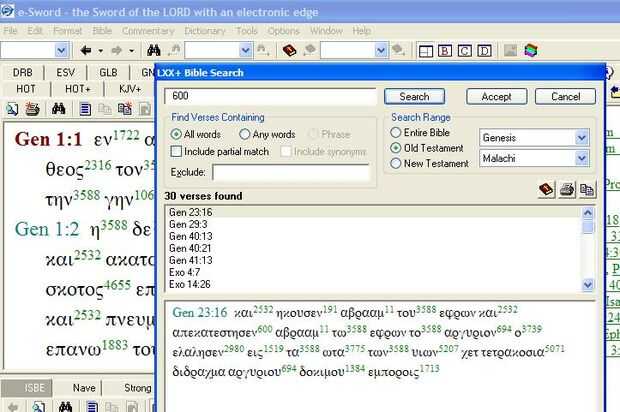Open the dropdown next to the red book icon

[x=381, y=51]
